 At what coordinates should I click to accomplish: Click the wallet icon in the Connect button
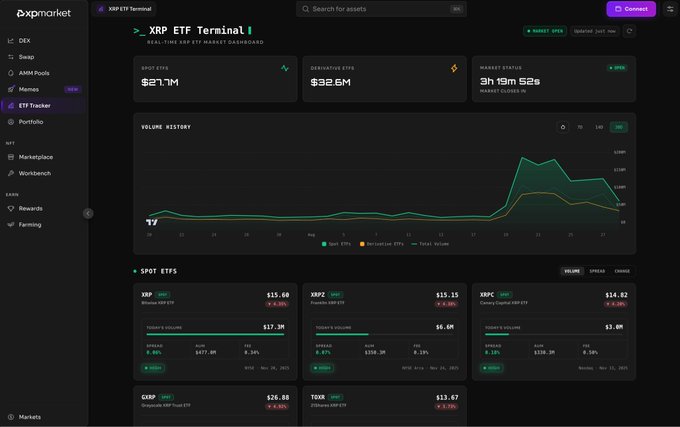click(x=618, y=9)
